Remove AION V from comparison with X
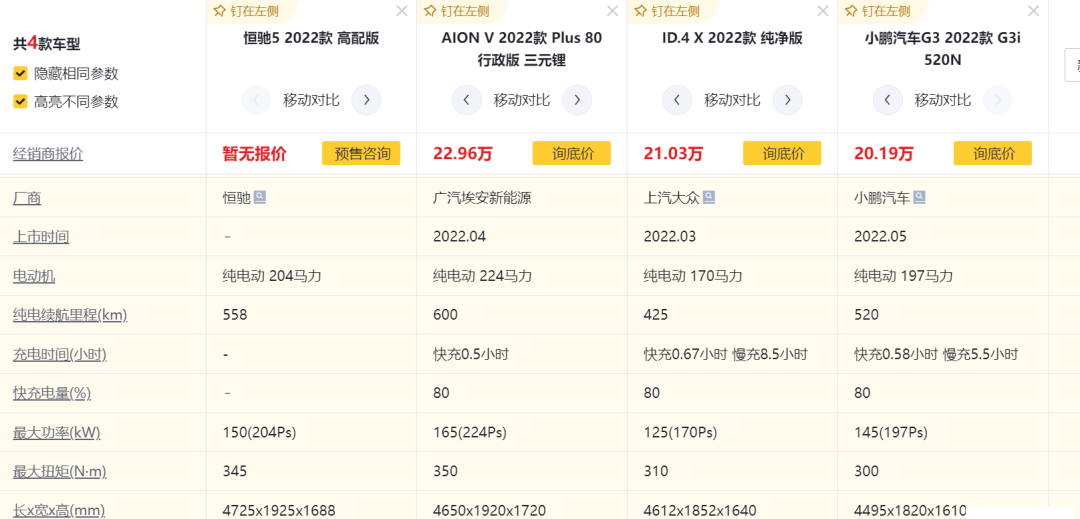Screen dimensions: 1080x519 (612, 11)
